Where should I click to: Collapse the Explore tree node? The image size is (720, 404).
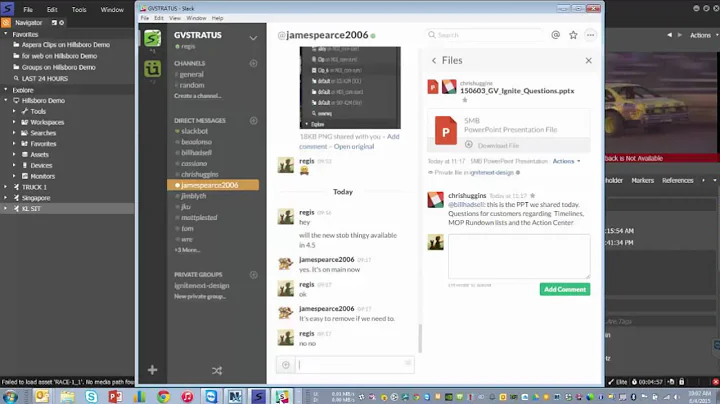click(x=6, y=90)
